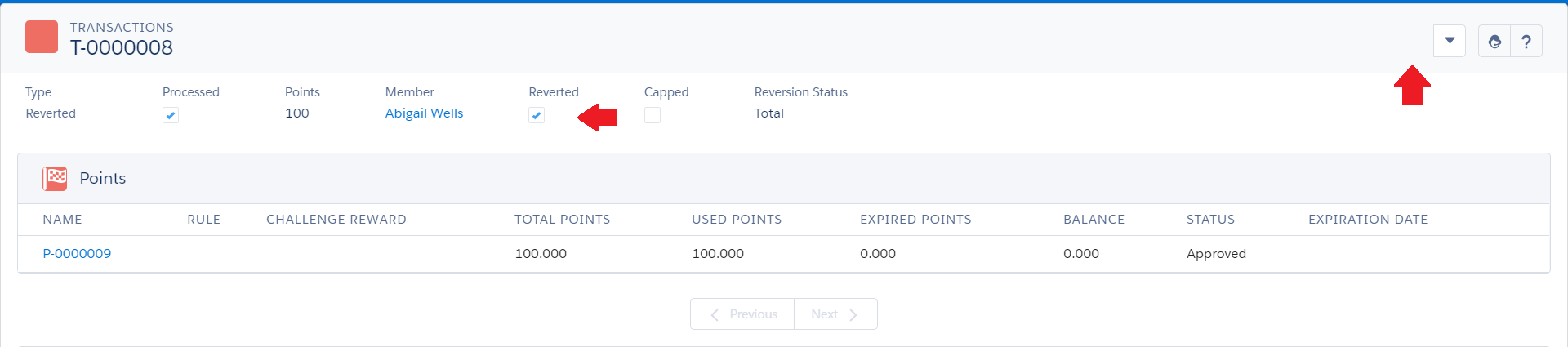Sort by Balance column header
This screenshot has width=1568, height=347.
click(x=1094, y=220)
